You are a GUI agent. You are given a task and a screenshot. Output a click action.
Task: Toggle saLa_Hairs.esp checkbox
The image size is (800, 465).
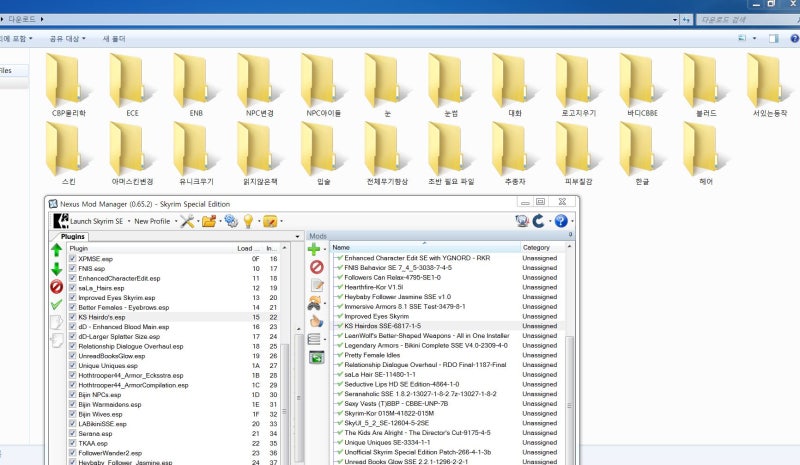(x=72, y=287)
